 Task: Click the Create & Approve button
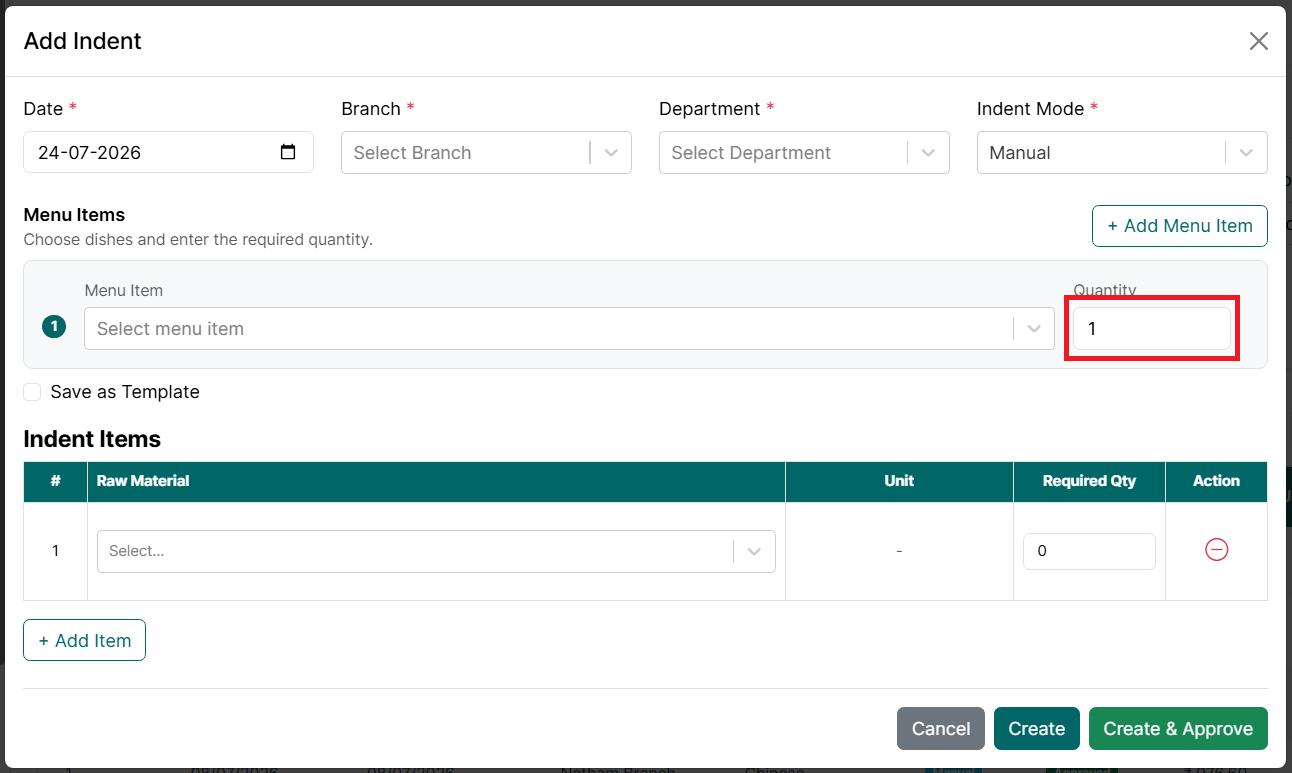tap(1178, 728)
